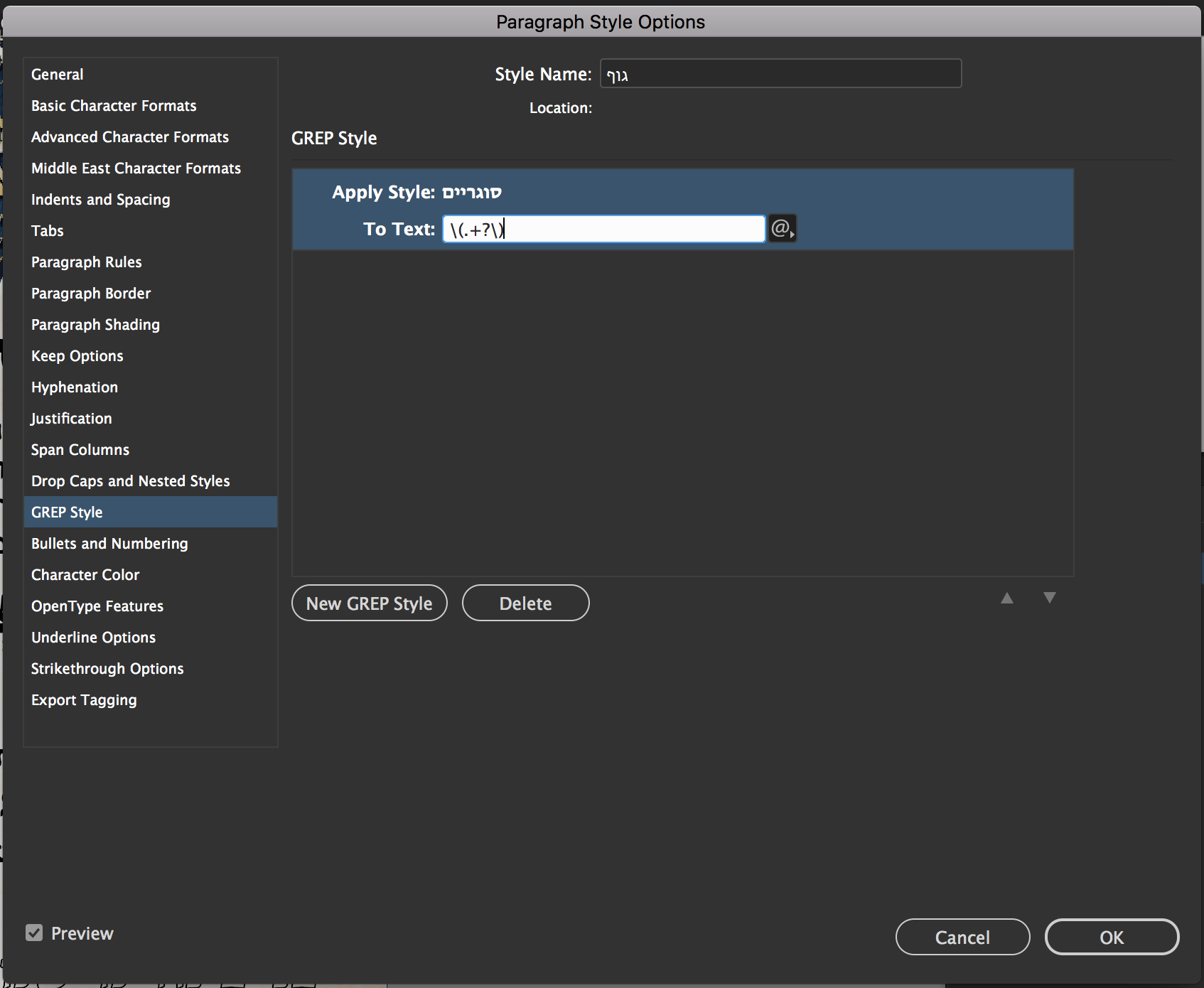
Task: Delete the selected GREP style
Action: coord(525,603)
